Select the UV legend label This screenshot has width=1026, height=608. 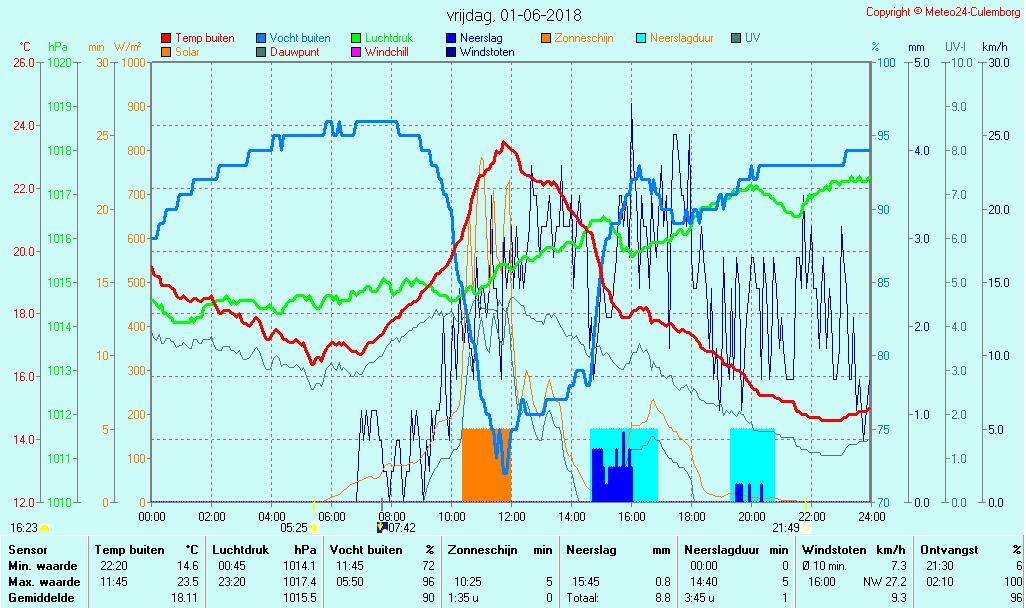coord(752,38)
